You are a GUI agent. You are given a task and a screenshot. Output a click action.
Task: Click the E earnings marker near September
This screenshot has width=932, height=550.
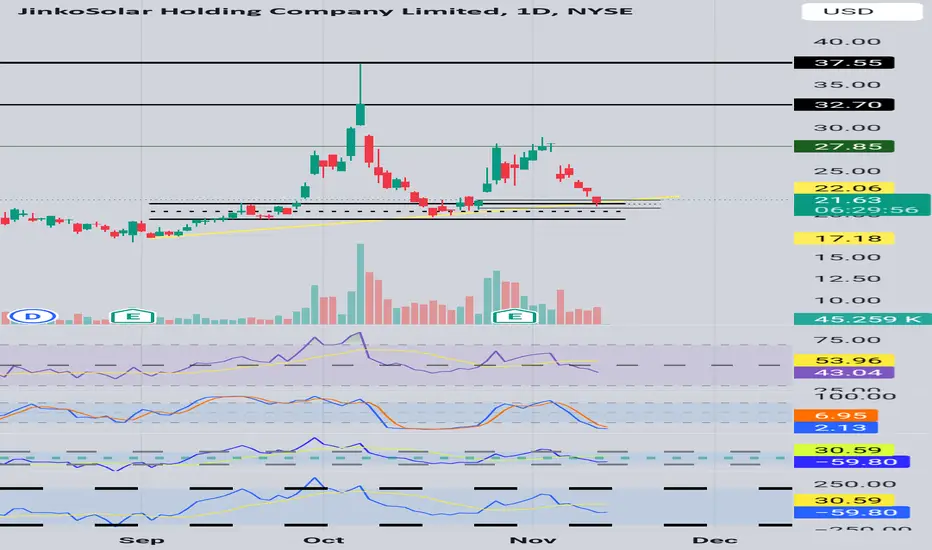[133, 316]
